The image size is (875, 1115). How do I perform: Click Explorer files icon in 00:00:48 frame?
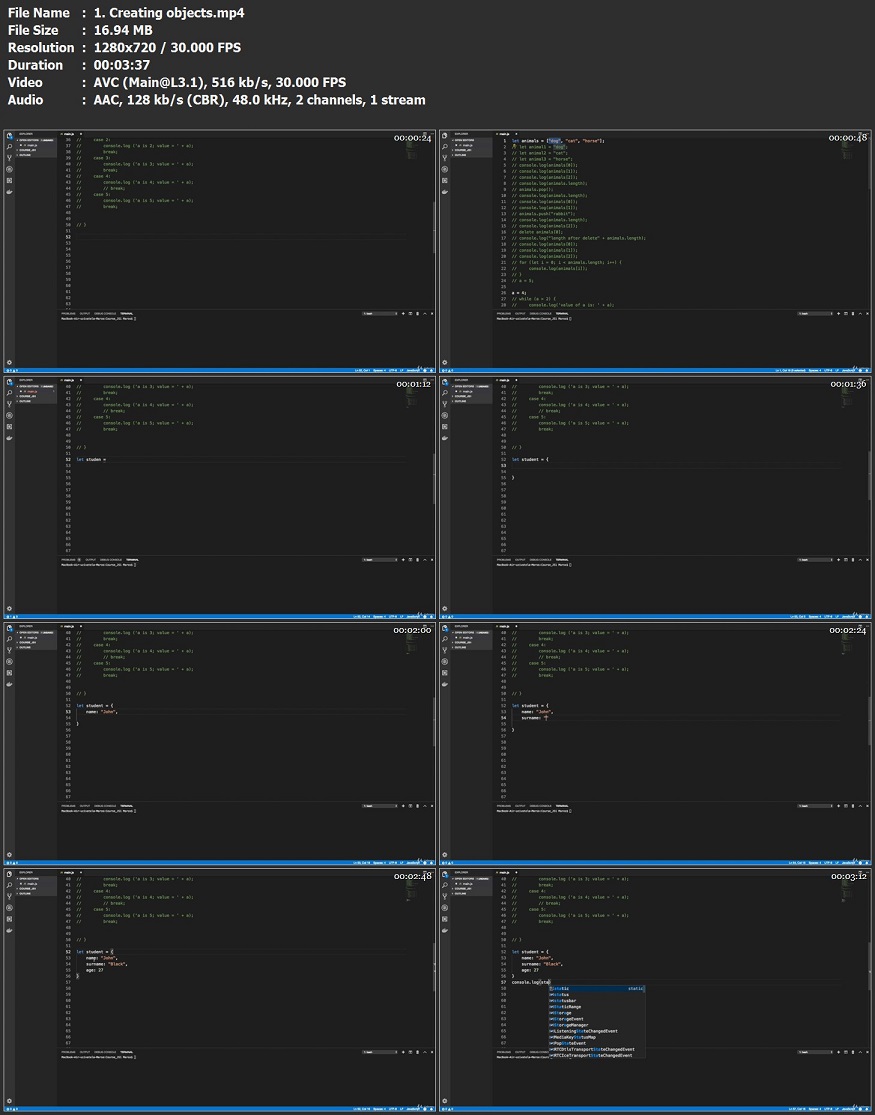[x=445, y=136]
